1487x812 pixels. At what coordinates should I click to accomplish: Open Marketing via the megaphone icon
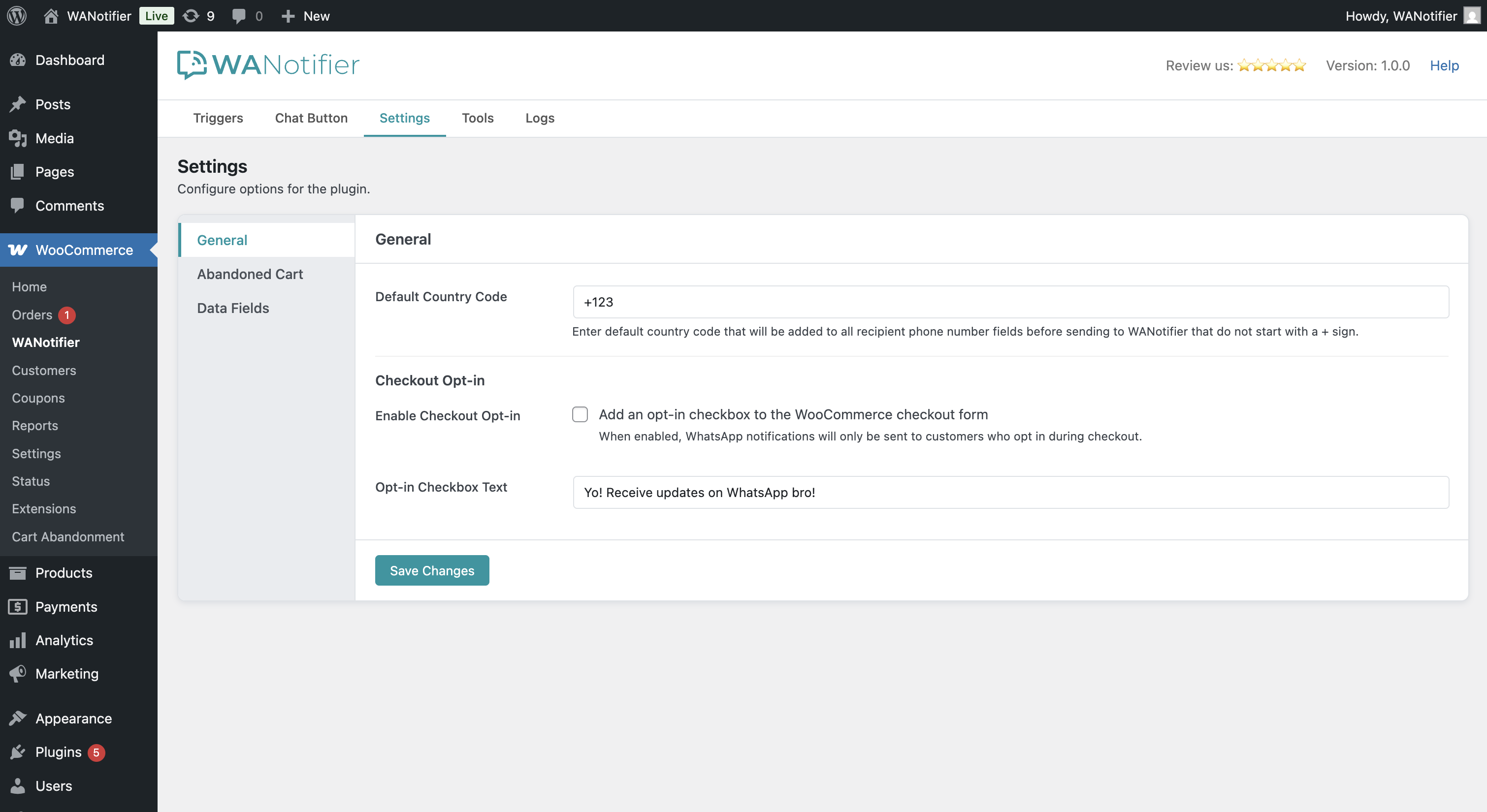18,674
